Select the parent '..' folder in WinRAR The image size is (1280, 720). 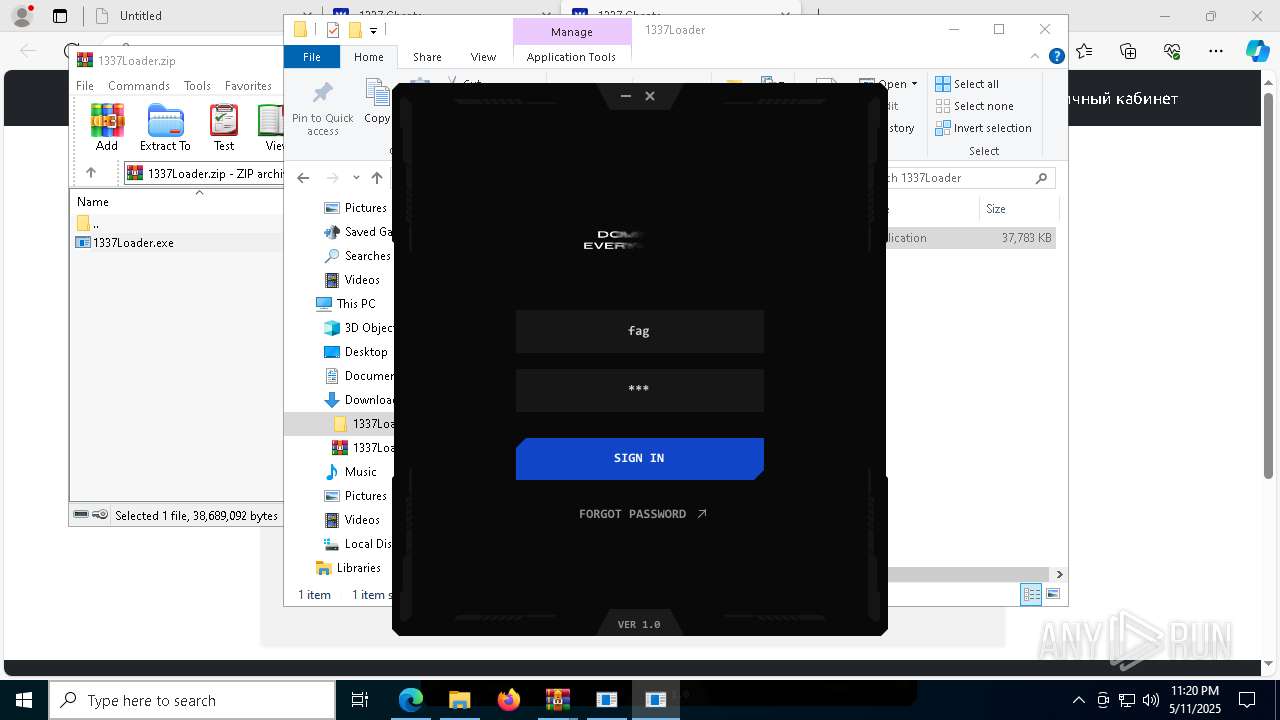click(88, 223)
